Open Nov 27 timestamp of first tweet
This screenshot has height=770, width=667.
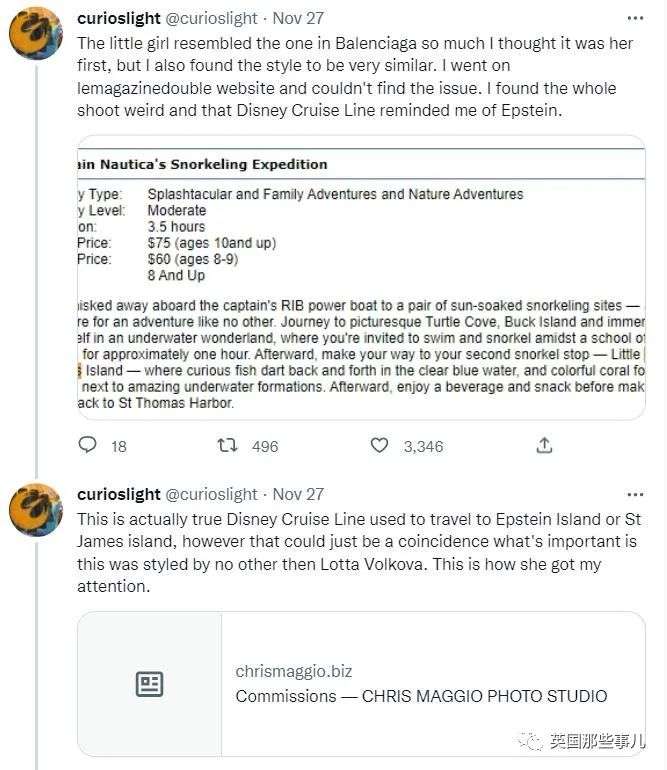click(298, 19)
